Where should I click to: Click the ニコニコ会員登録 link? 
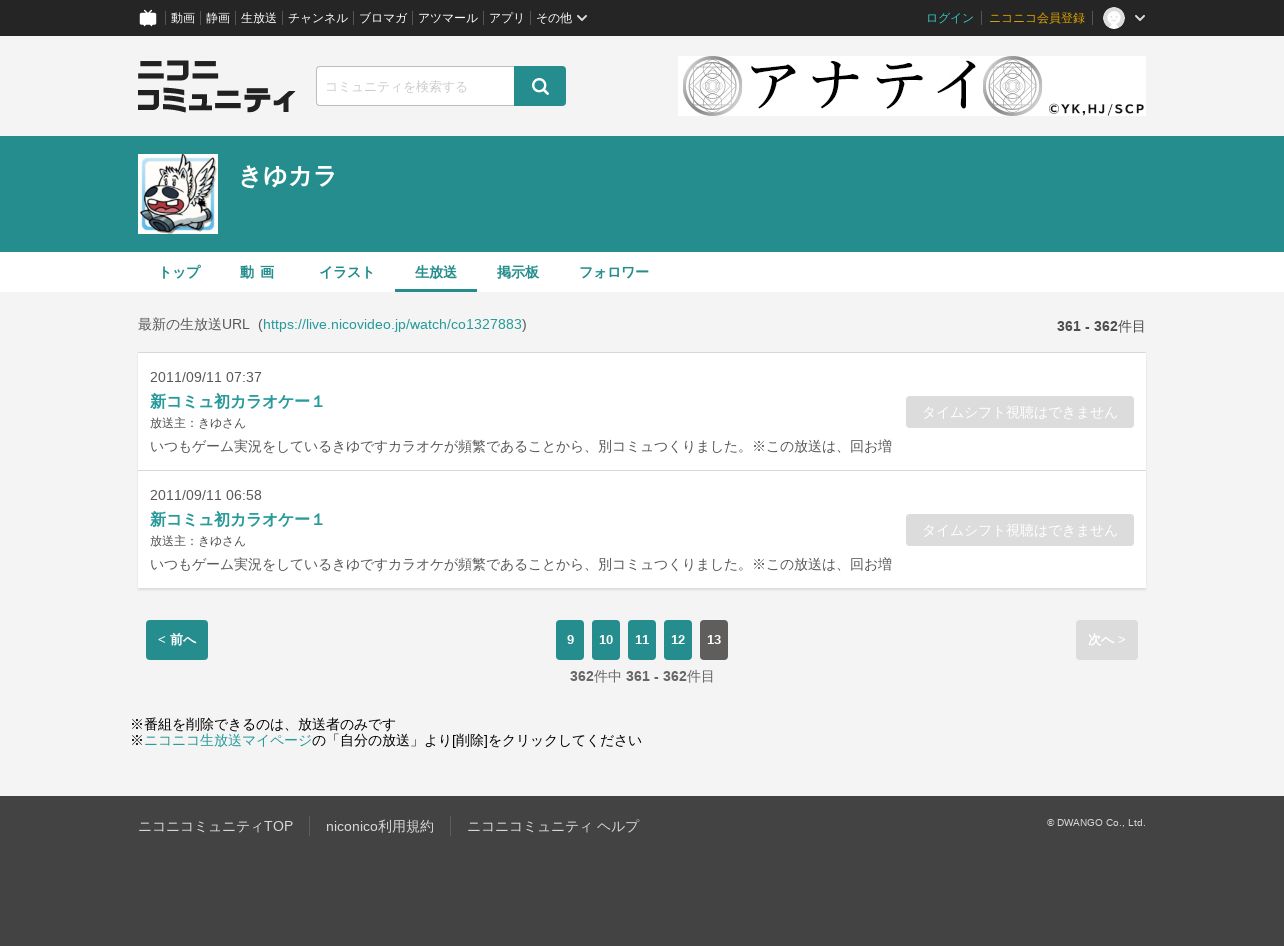(1037, 18)
